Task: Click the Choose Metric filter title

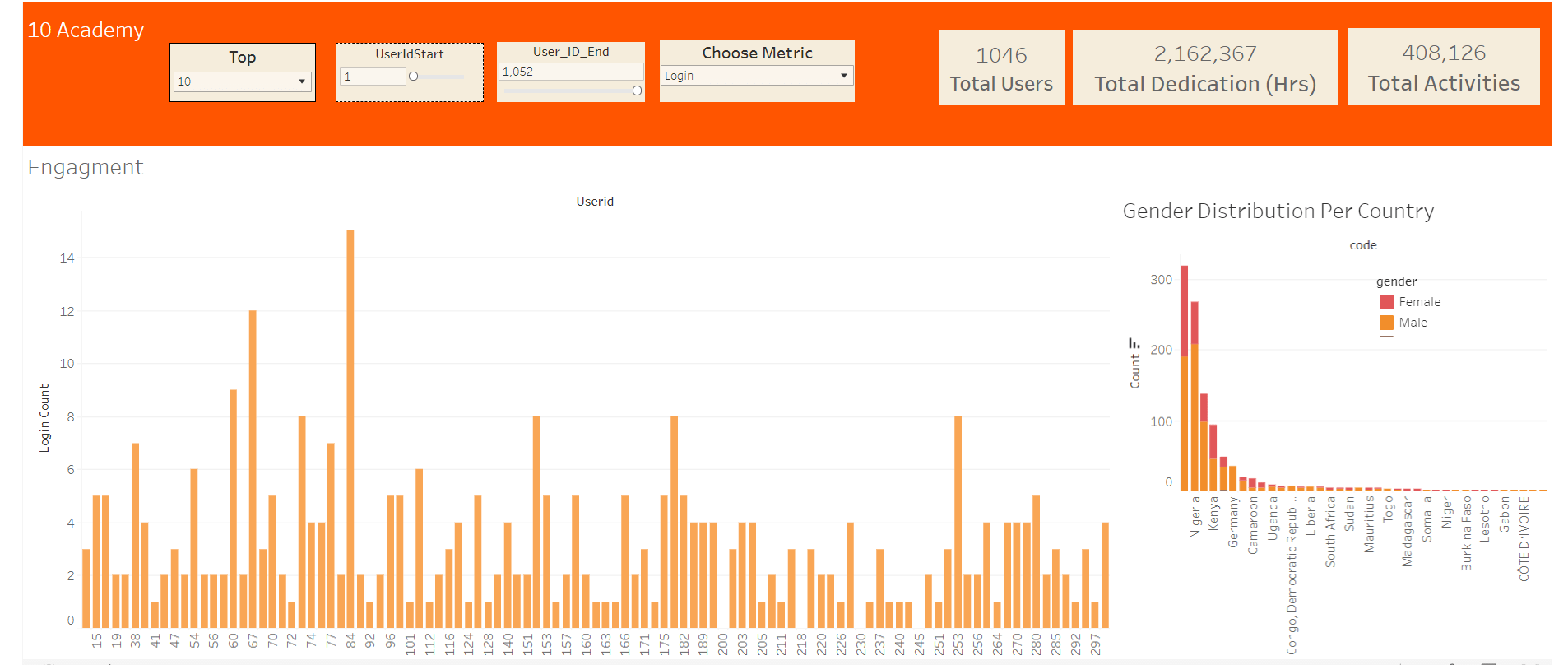Action: coord(758,53)
